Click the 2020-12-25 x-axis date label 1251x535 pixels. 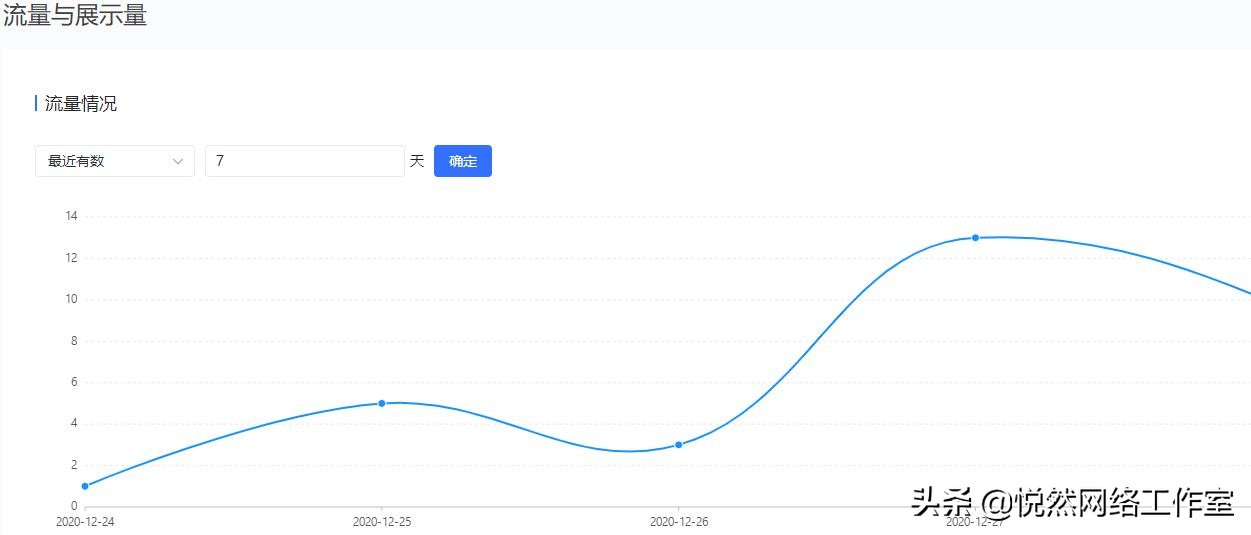click(x=382, y=522)
